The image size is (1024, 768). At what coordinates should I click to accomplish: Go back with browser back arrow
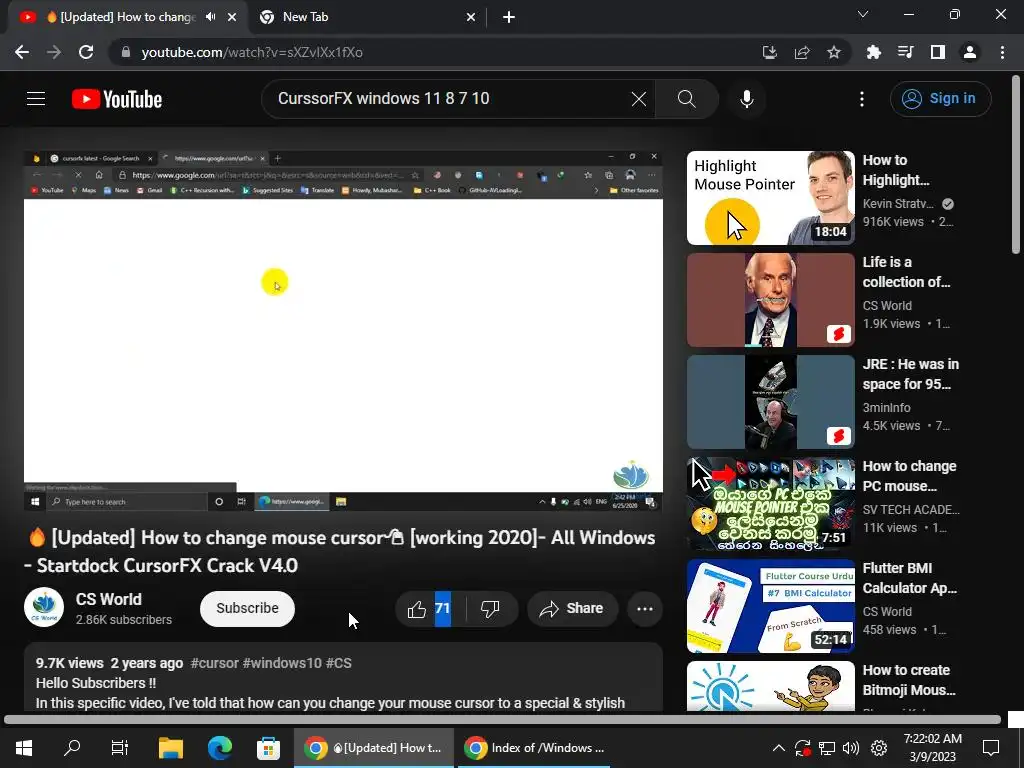click(22, 52)
